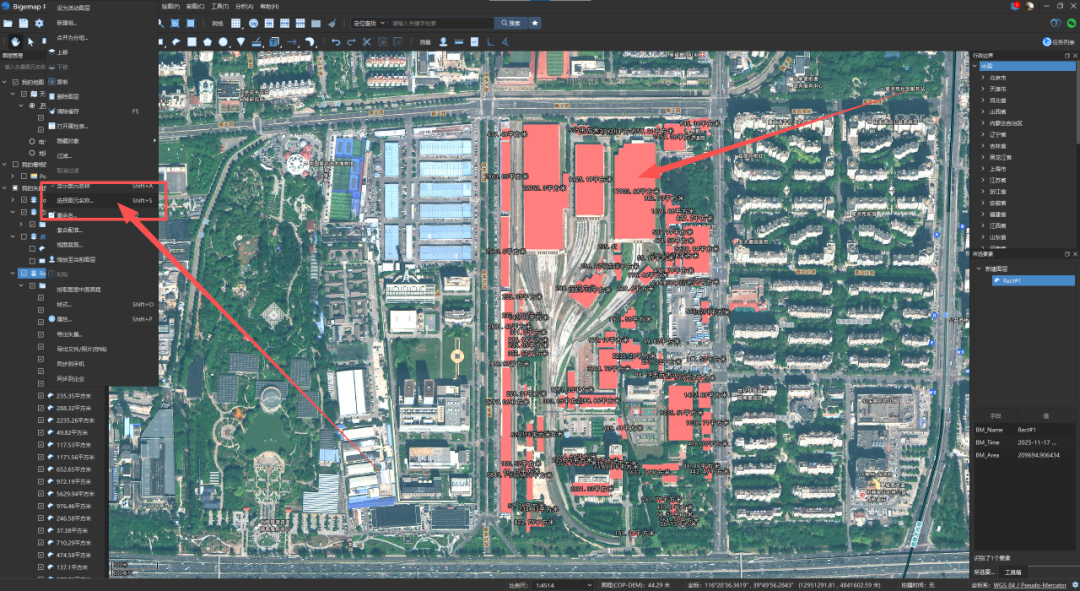Screen dimensions: 1080x591
Task: Toggle checkbox for 652.65平方米 item
Action: (41, 469)
